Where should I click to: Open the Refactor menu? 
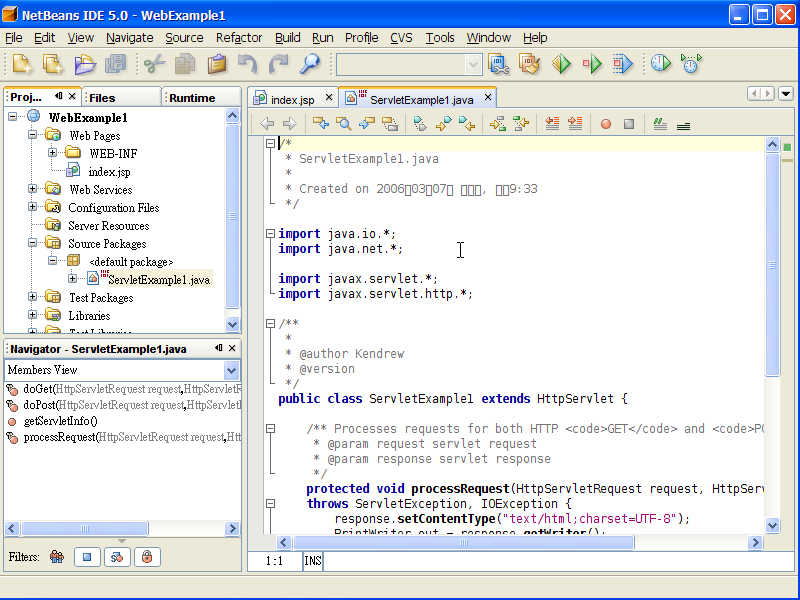[239, 38]
